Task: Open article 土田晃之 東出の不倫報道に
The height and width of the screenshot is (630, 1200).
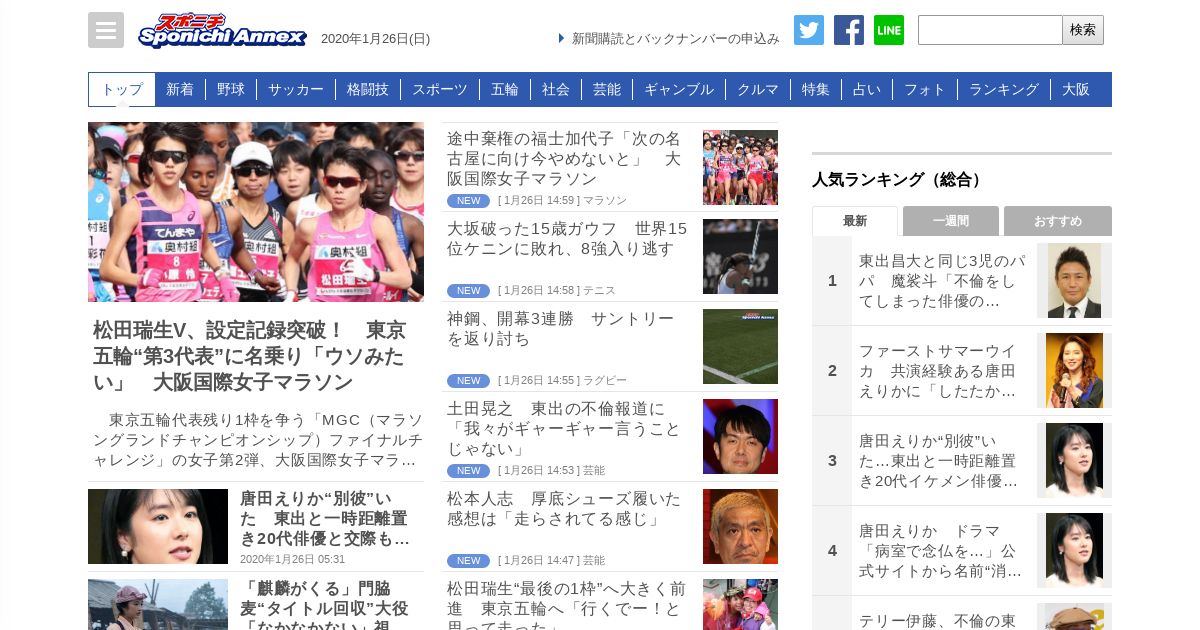Action: coord(565,428)
